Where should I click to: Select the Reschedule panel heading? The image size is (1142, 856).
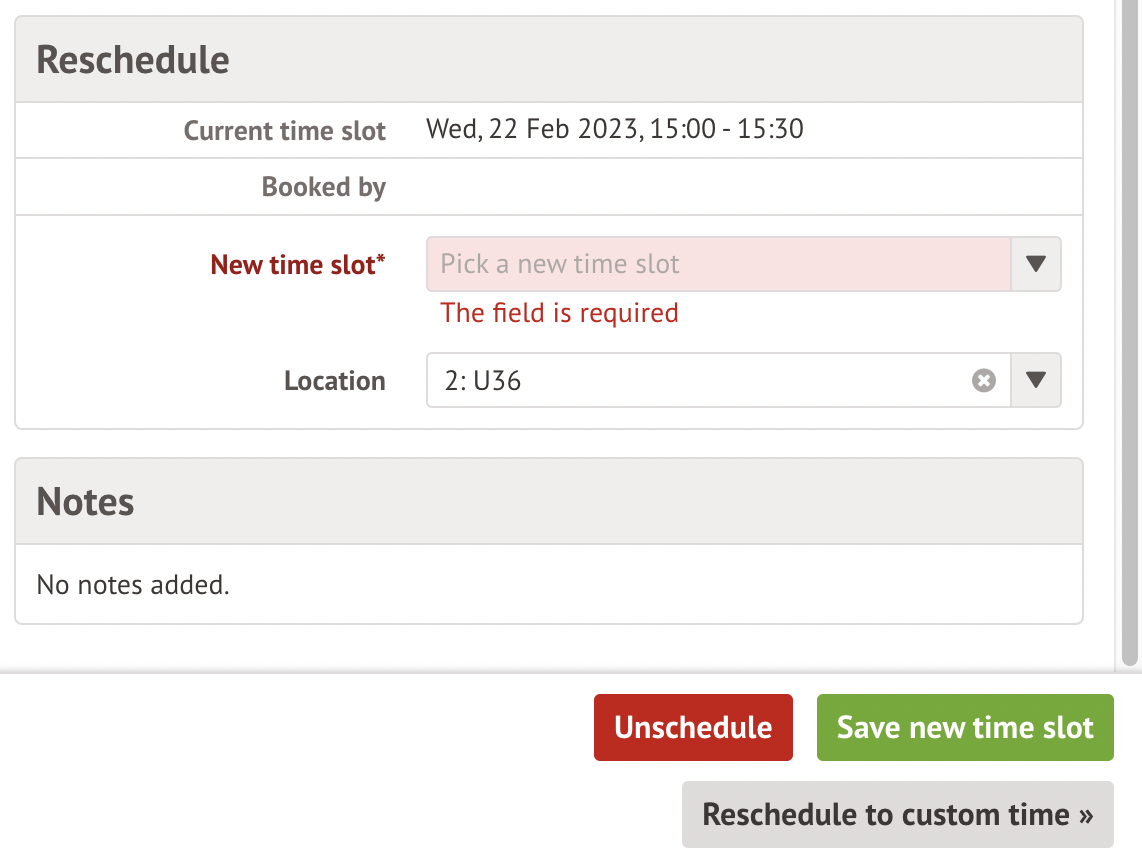pos(133,60)
